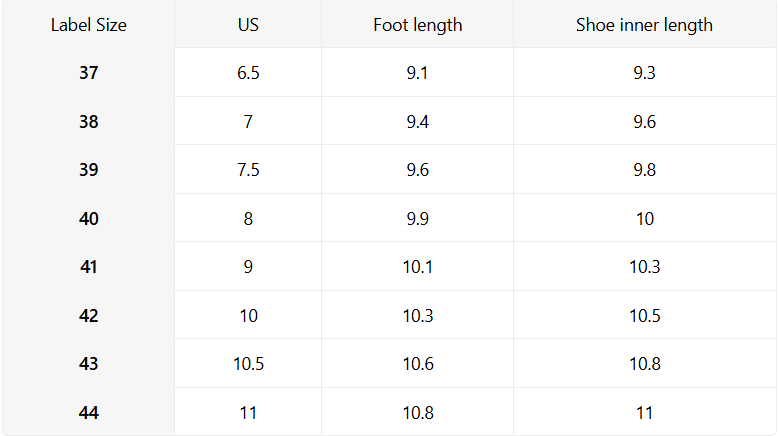Image resolution: width=778 pixels, height=436 pixels.
Task: Select label size 38 cell
Action: click(89, 122)
